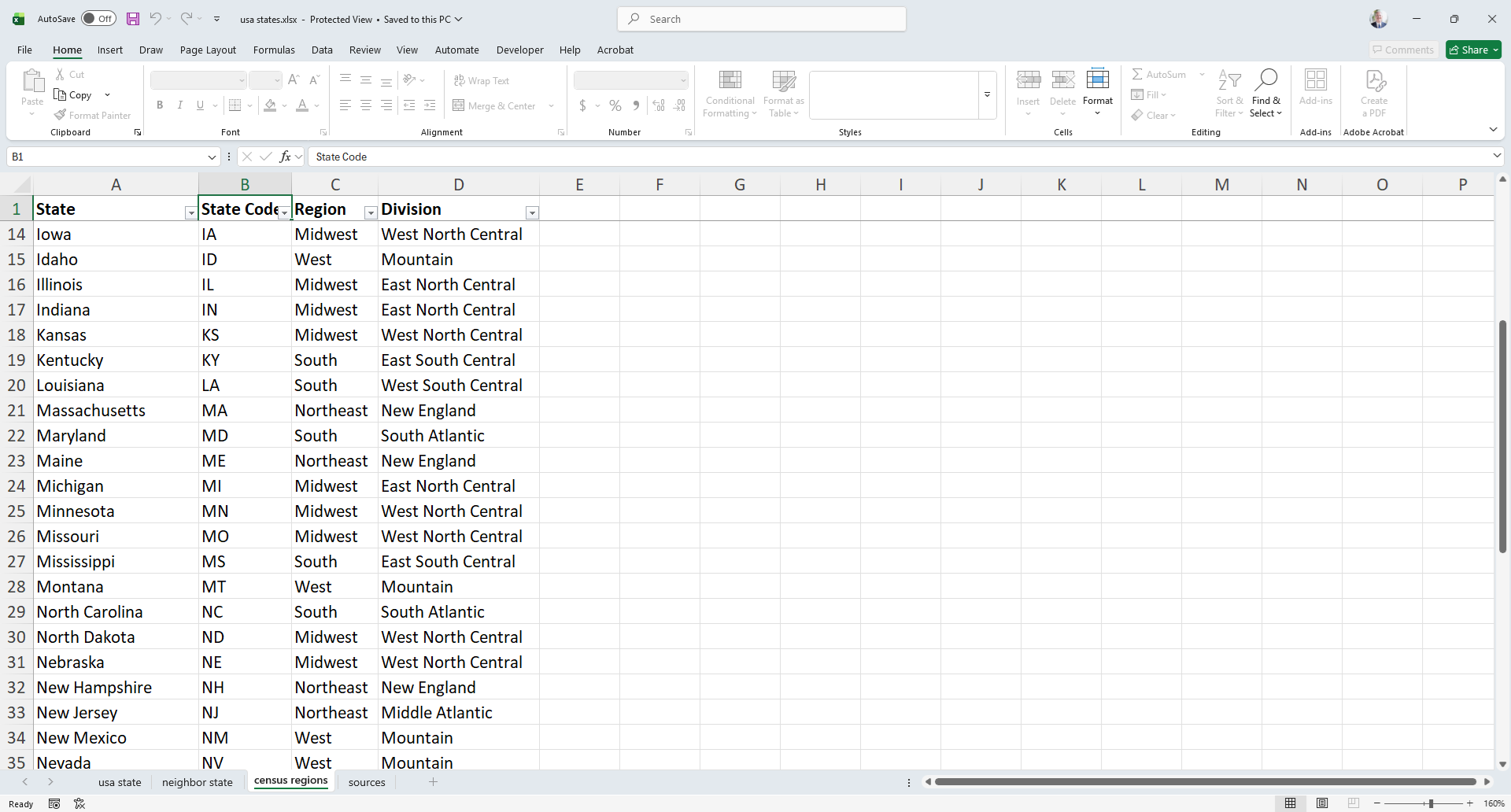
Task: Open the Division column filter dropdown
Action: (x=532, y=213)
